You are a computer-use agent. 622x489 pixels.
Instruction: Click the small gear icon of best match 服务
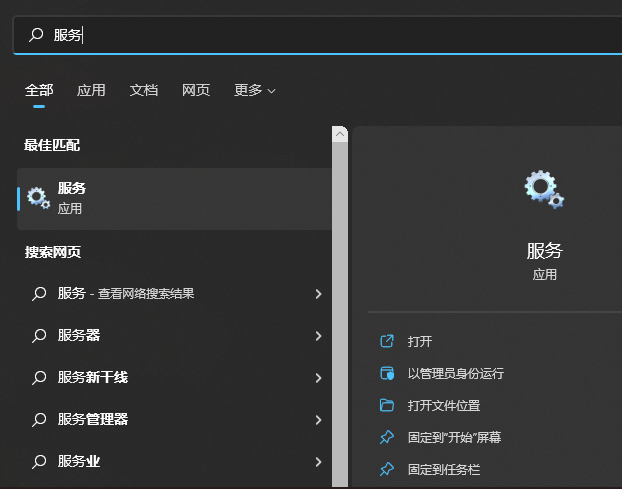pos(38,198)
